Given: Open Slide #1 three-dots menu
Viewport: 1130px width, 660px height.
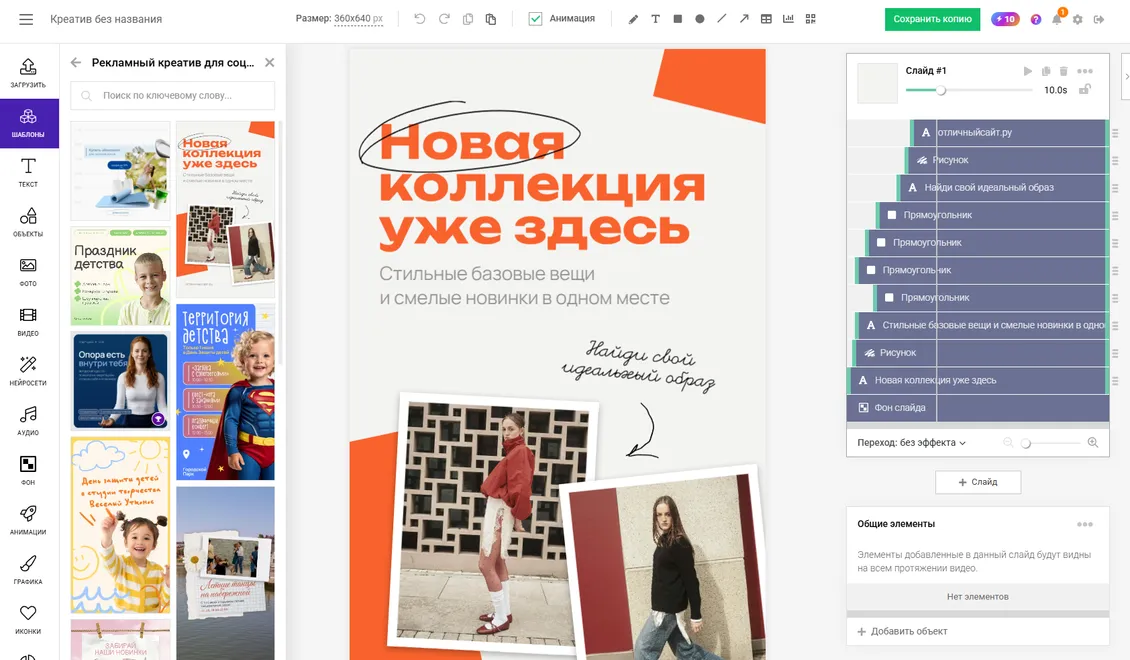Looking at the screenshot, I should pyautogui.click(x=1085, y=71).
